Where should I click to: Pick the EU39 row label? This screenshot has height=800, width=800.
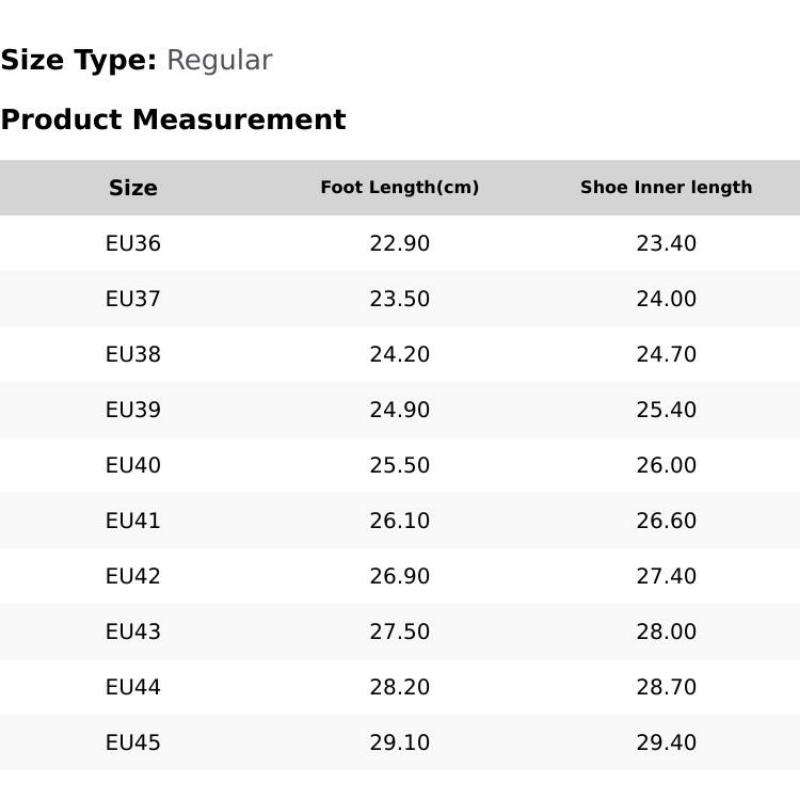click(133, 410)
